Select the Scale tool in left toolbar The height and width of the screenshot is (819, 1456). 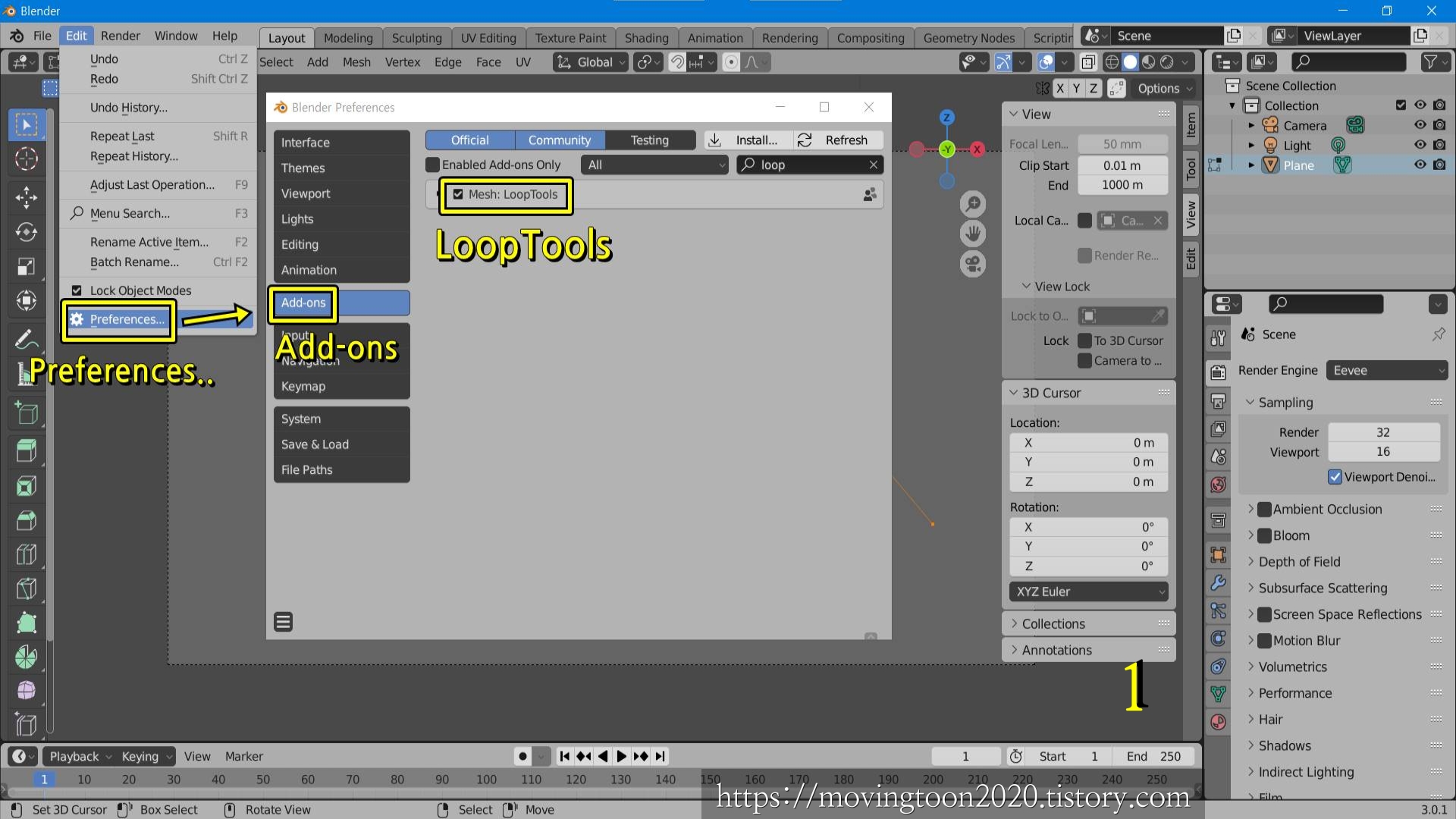[x=27, y=267]
